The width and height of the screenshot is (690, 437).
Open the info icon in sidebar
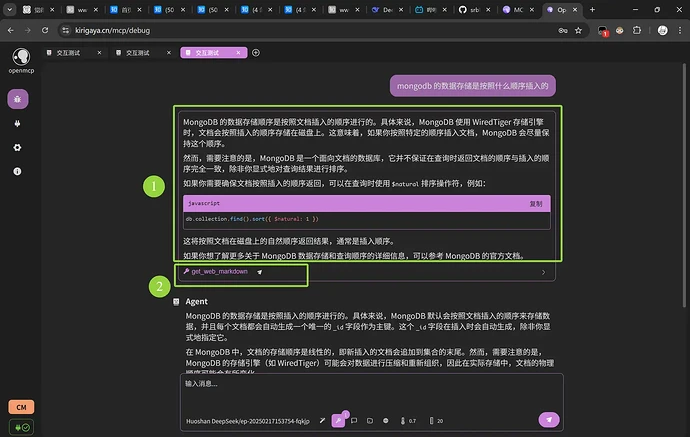point(17,171)
